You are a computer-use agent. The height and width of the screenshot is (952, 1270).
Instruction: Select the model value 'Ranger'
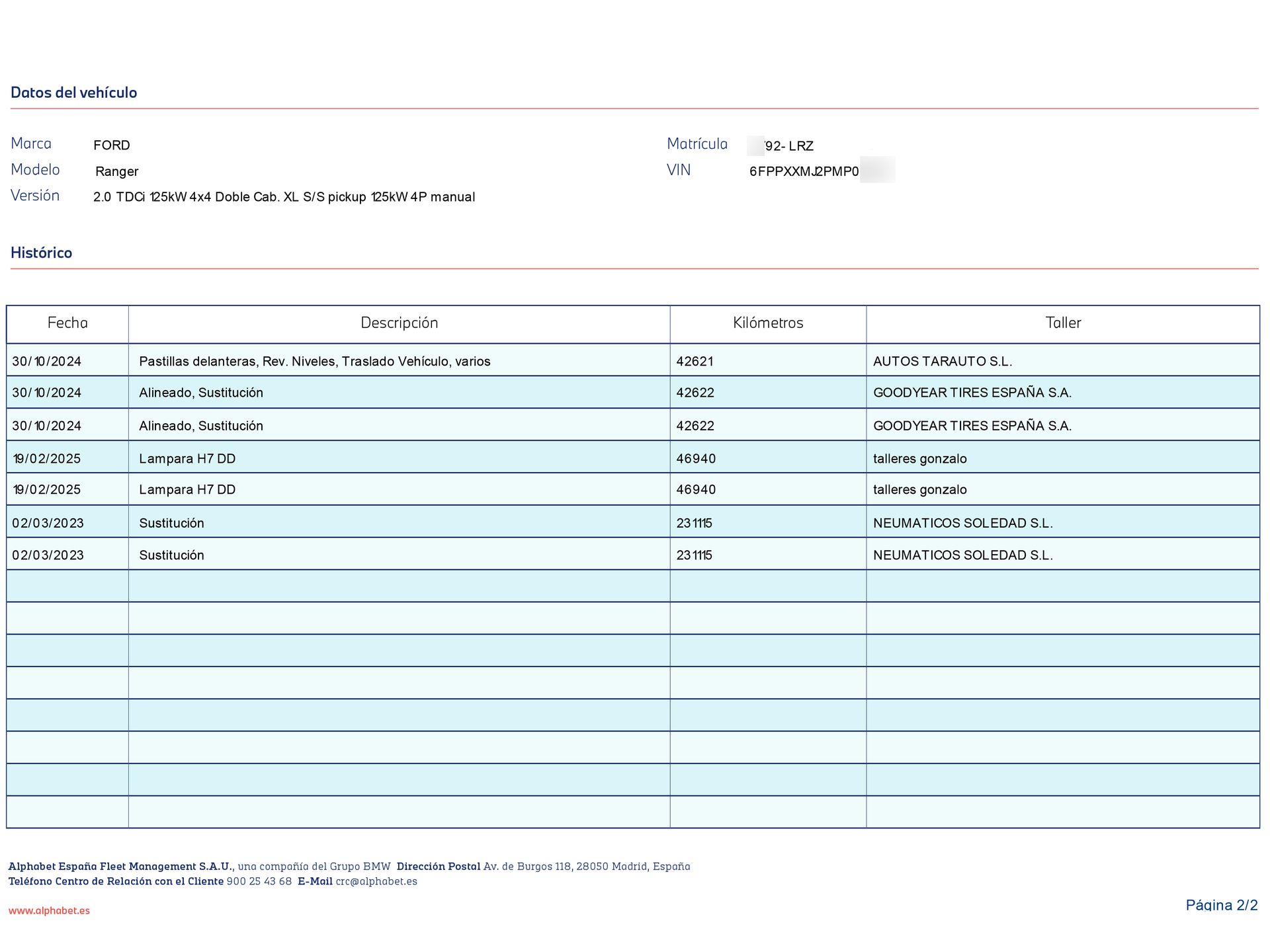117,172
